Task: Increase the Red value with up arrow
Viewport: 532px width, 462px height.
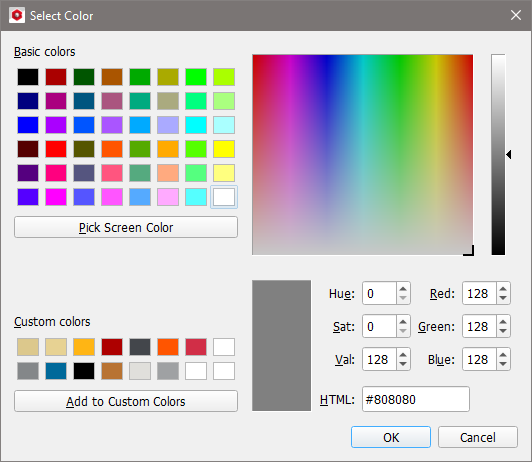Action: (x=503, y=289)
